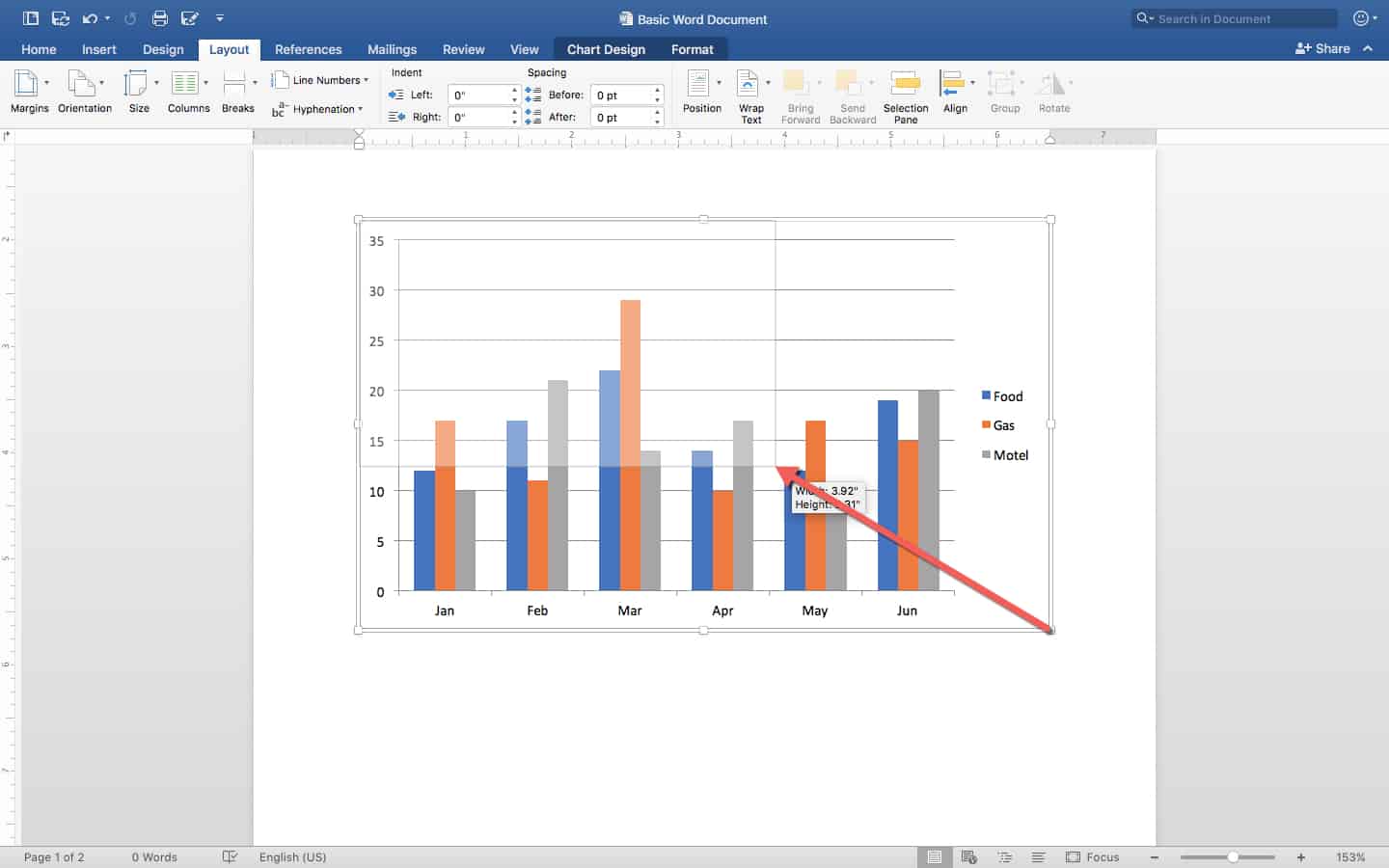Open the Position options
1389x868 pixels.
(x=701, y=92)
